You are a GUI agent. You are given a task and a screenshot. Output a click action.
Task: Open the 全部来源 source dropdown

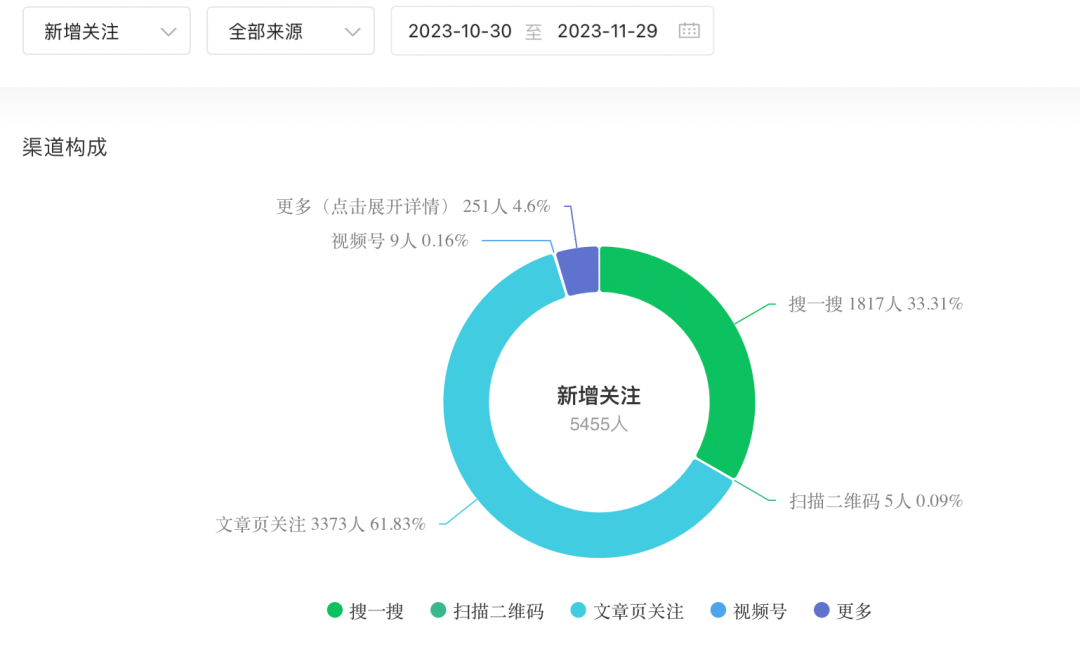click(290, 30)
